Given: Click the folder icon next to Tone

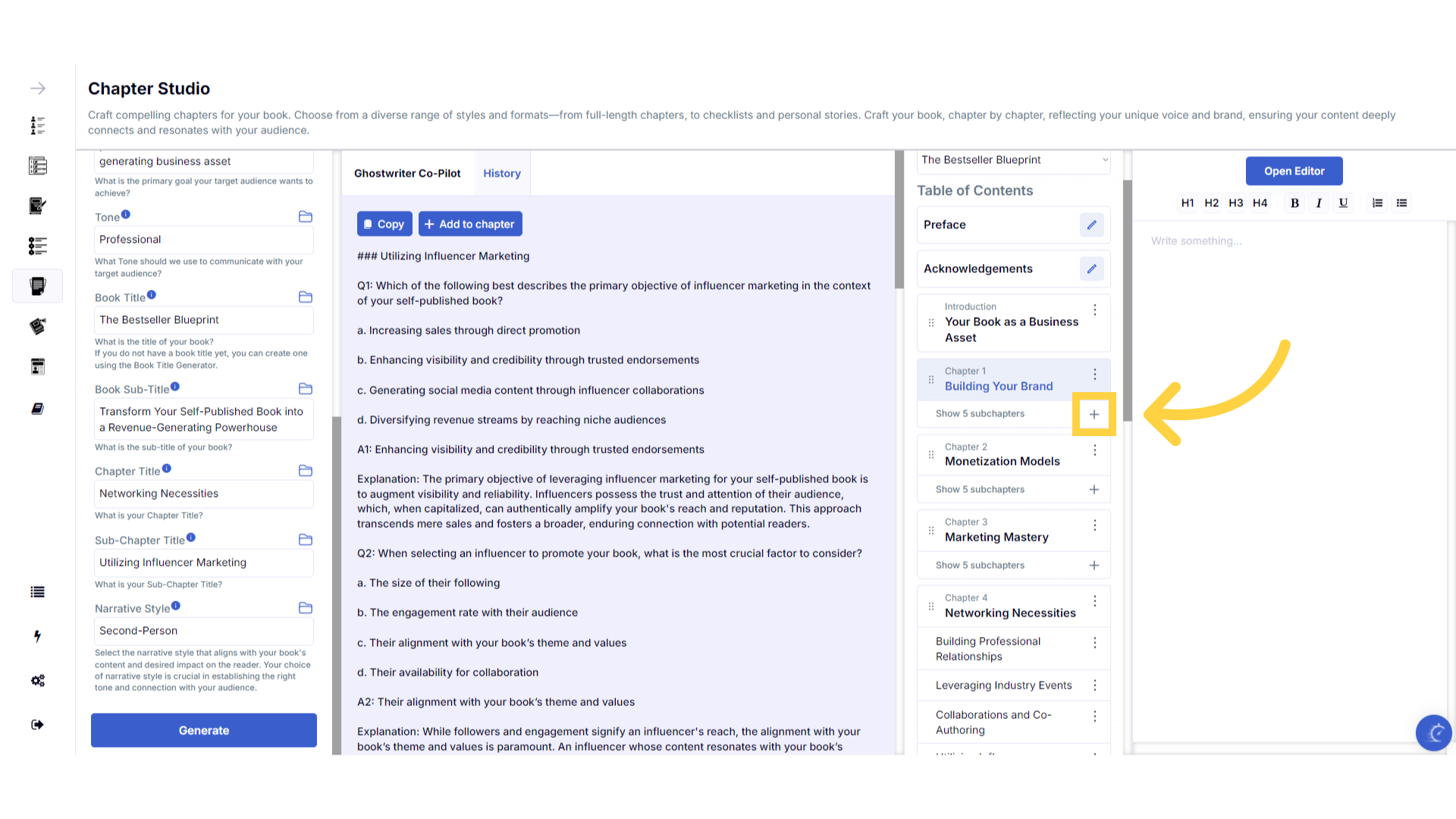Looking at the screenshot, I should click(306, 217).
